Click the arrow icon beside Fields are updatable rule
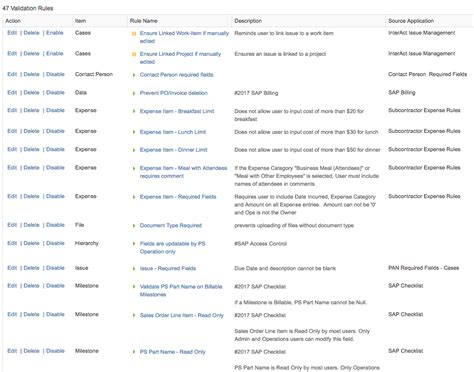The width and height of the screenshot is (474, 372). click(x=134, y=244)
